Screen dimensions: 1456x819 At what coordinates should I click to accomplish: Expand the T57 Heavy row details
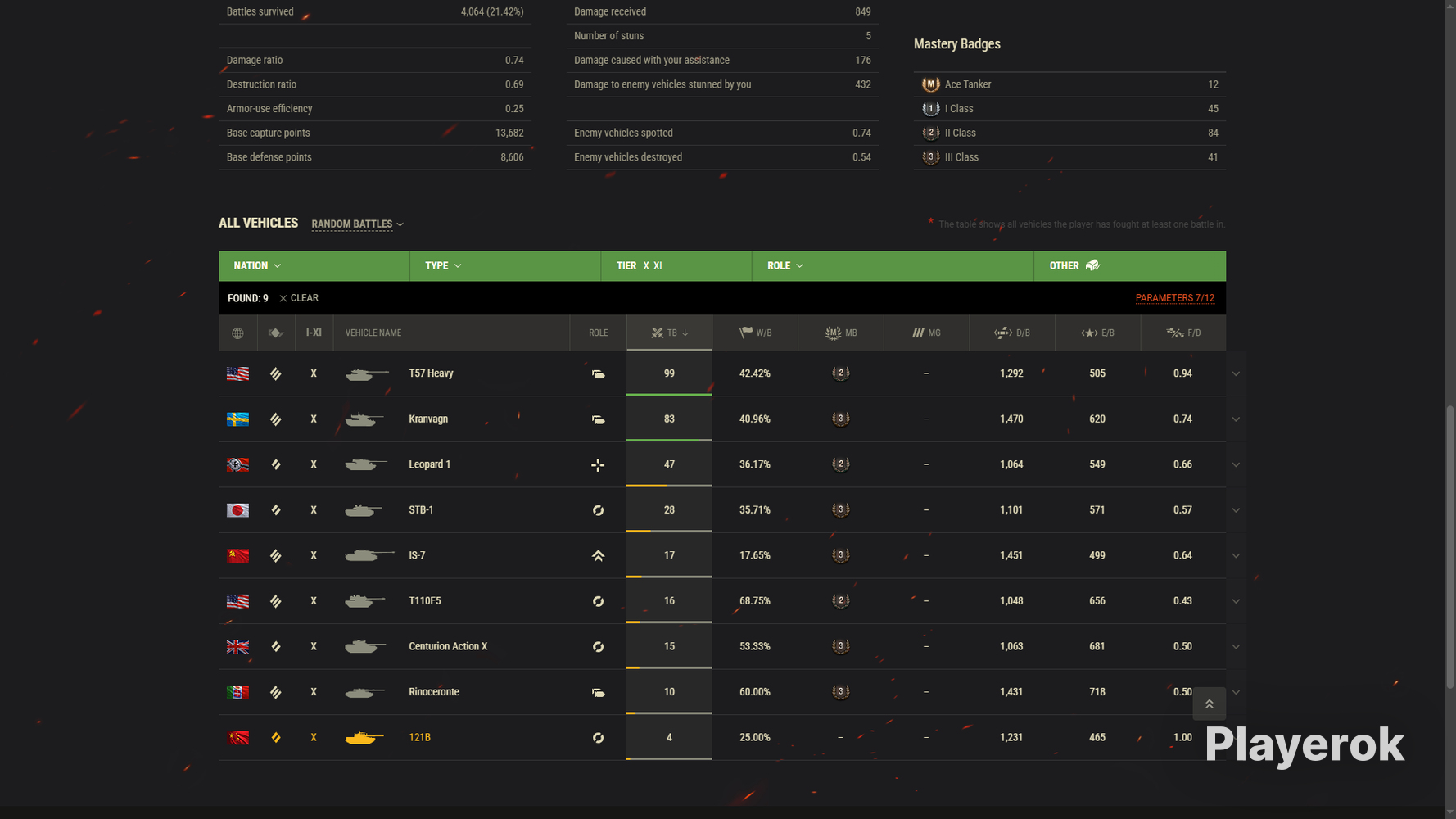coord(1236,374)
